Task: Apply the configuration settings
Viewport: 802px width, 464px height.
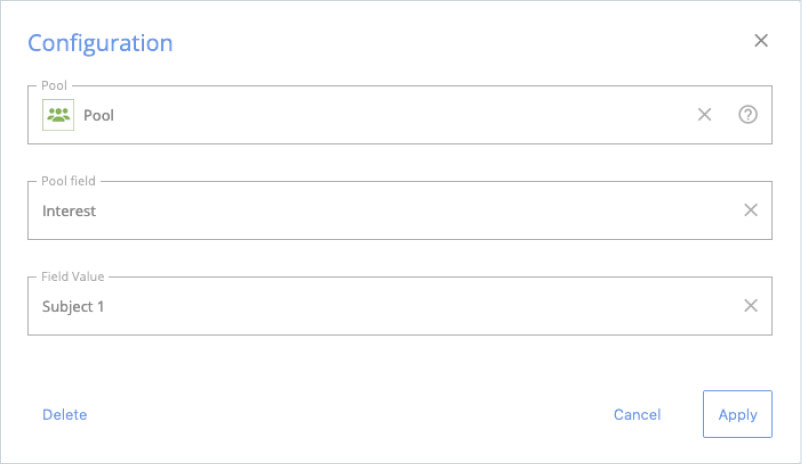Action: (737, 414)
